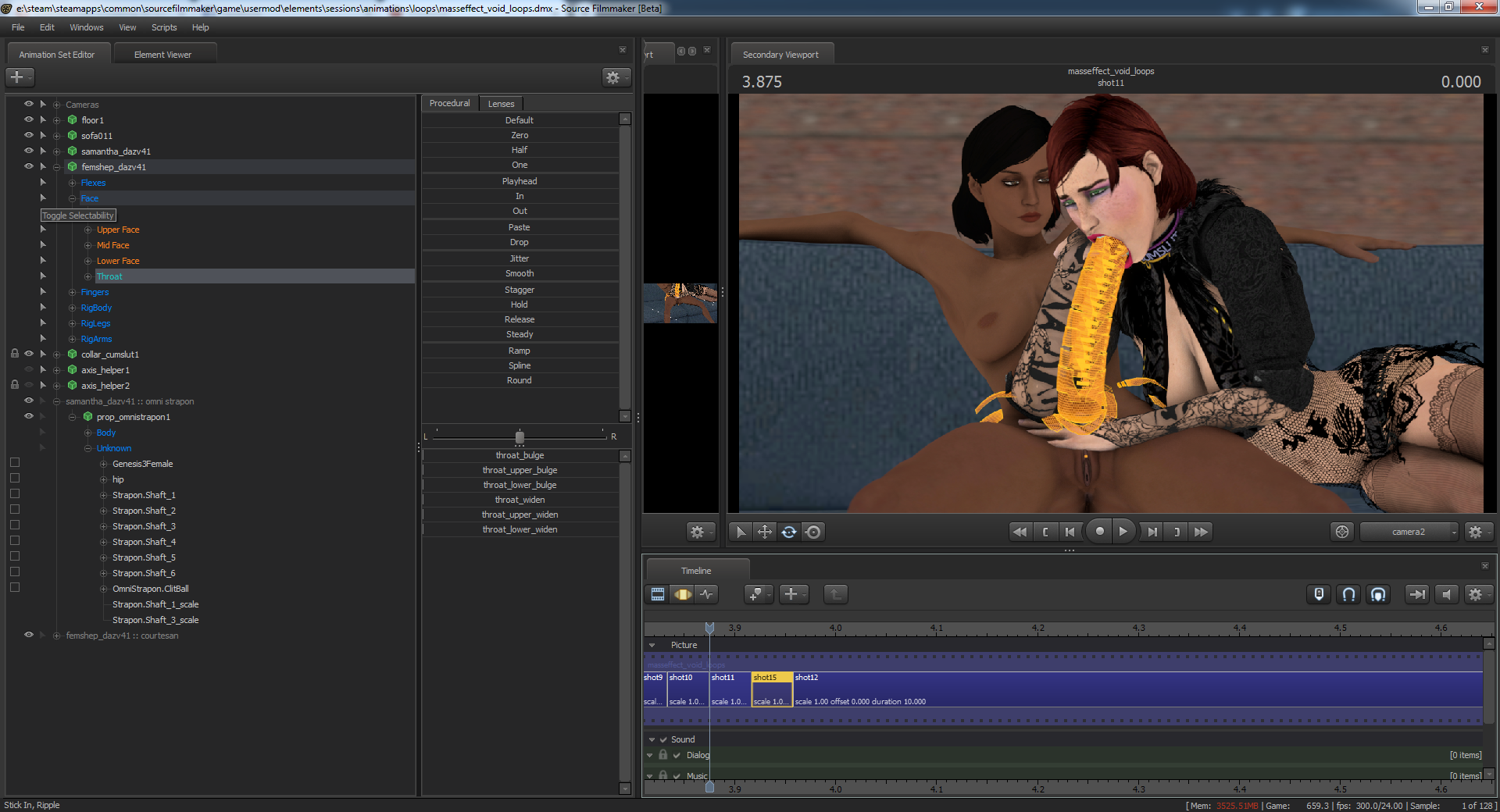Choose the move manipulator tool
Viewport: 1500px width, 812px height.
coord(765,532)
